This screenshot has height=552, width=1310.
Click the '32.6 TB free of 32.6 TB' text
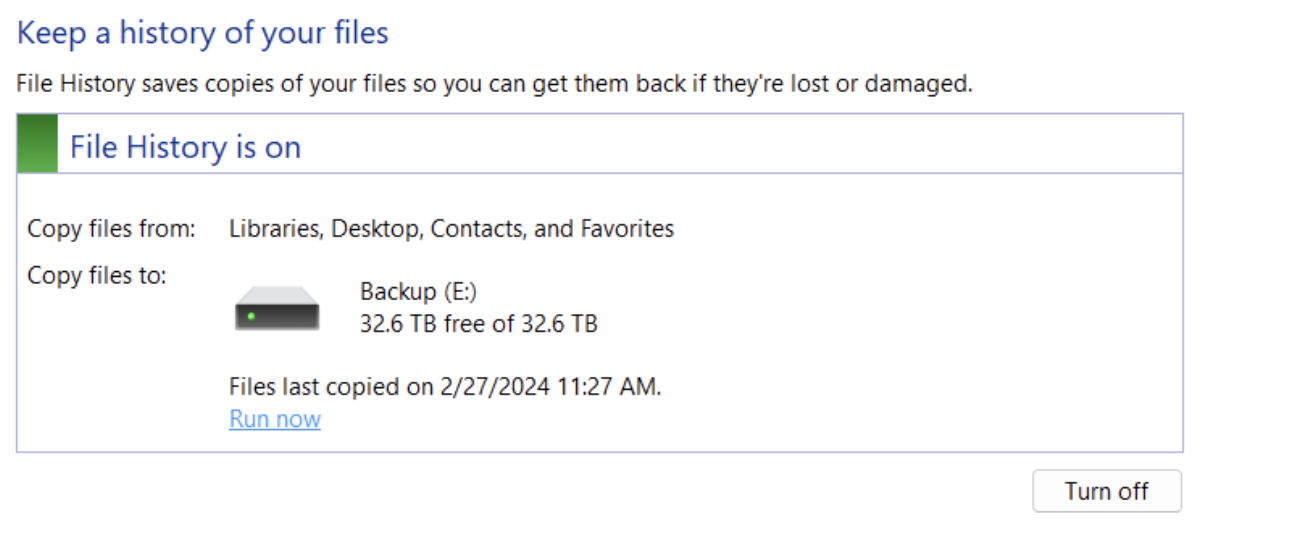click(x=478, y=323)
